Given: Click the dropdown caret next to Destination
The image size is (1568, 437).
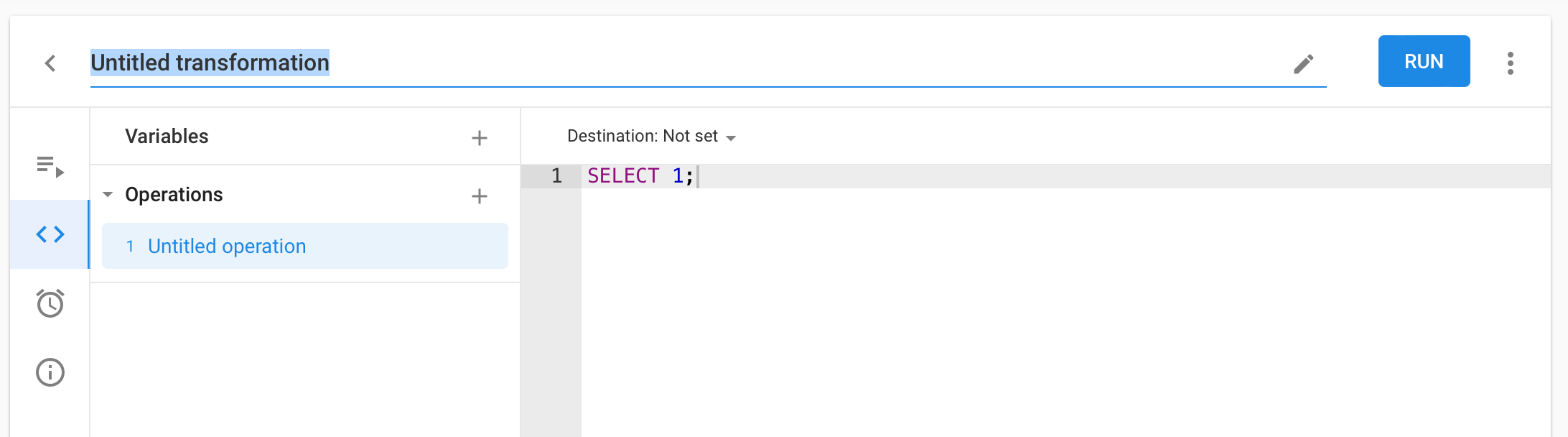Looking at the screenshot, I should pyautogui.click(x=731, y=138).
